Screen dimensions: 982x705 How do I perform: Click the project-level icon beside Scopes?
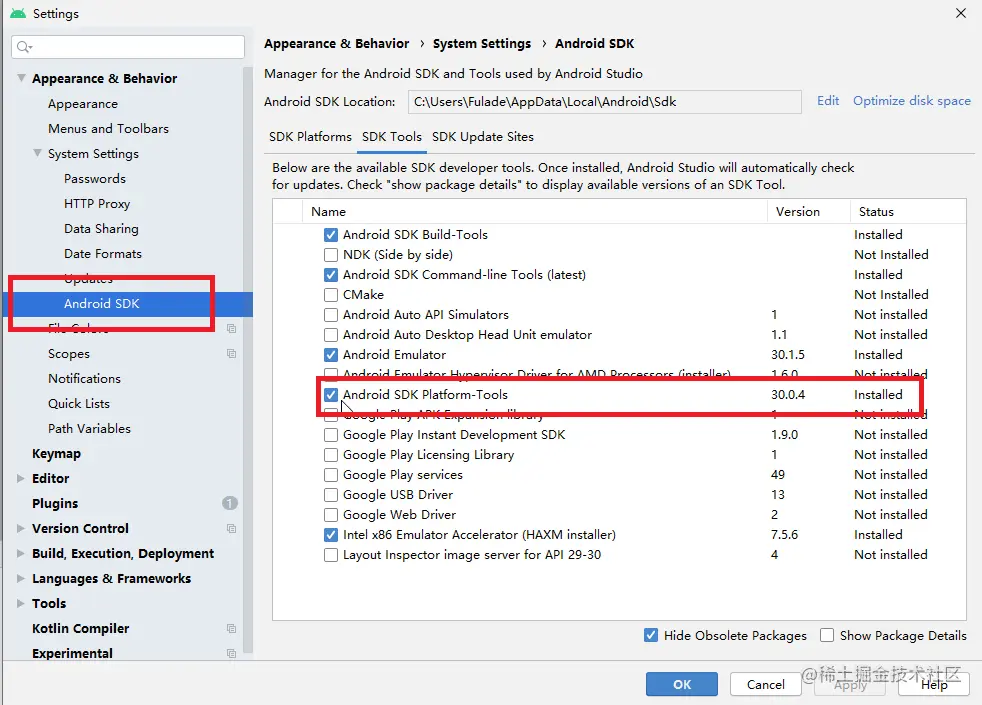click(231, 354)
